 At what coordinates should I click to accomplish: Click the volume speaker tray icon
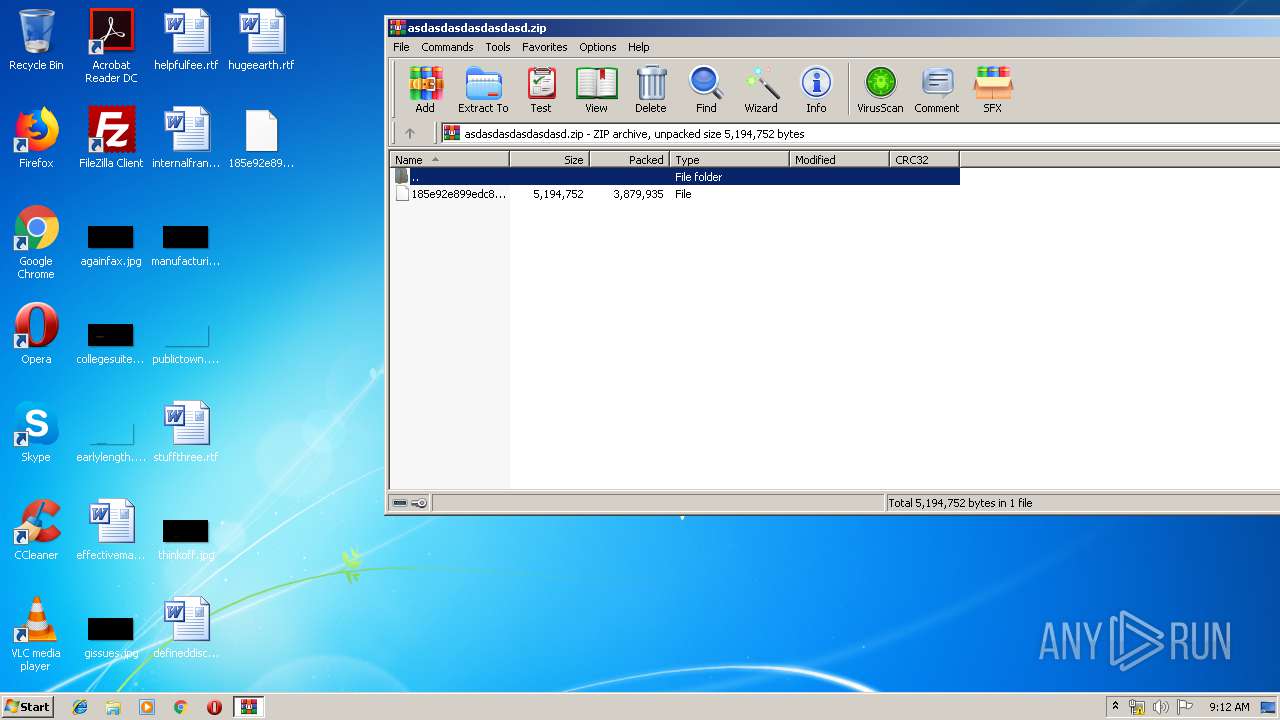click(x=1160, y=707)
